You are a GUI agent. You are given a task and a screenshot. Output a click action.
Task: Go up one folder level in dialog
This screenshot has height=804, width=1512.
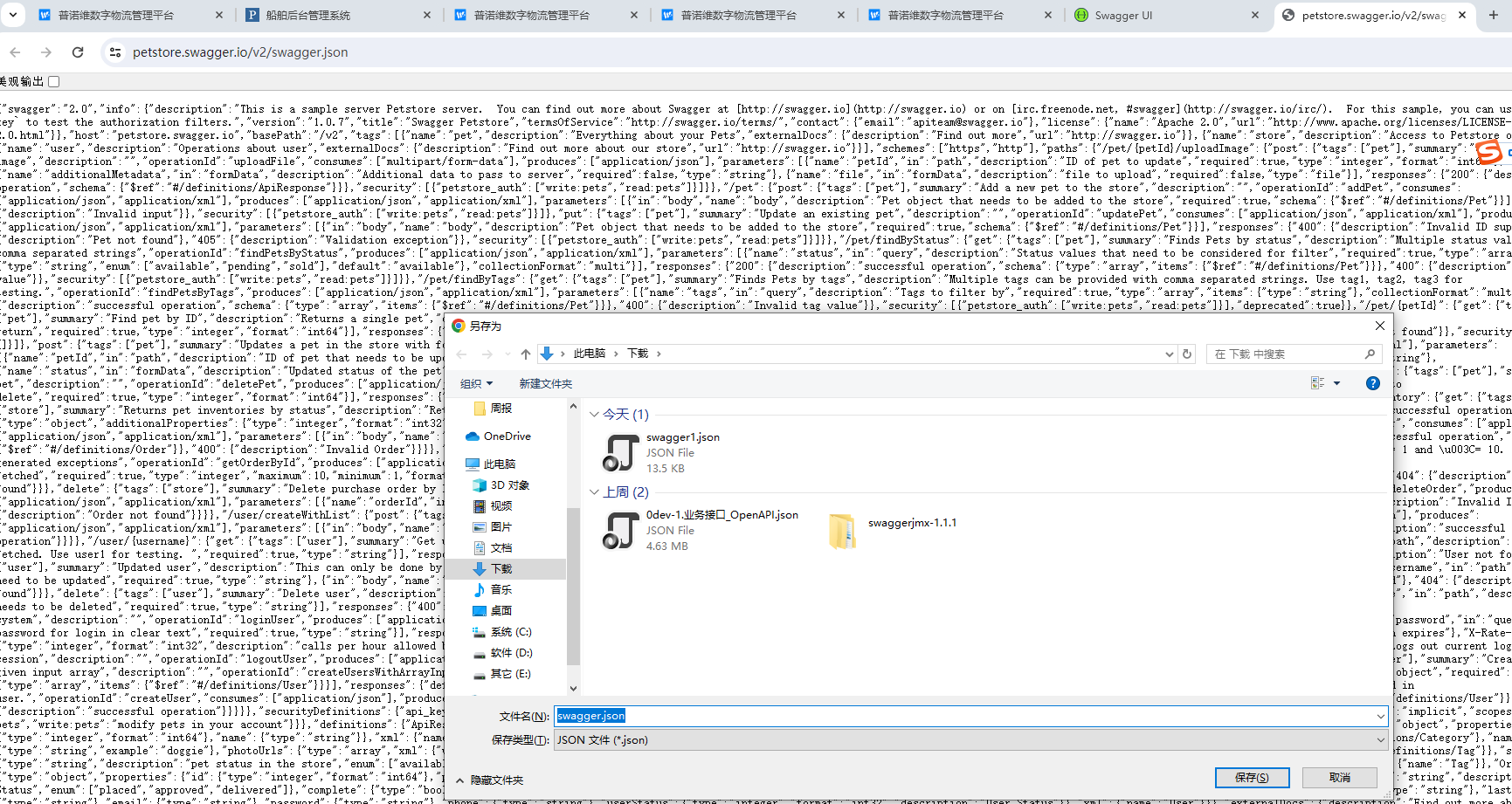pyautogui.click(x=525, y=354)
